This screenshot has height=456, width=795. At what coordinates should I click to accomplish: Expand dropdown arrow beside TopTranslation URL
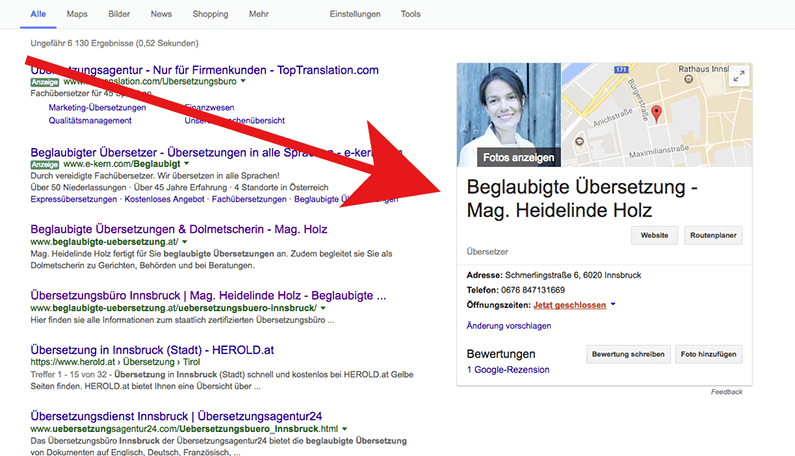pos(243,81)
